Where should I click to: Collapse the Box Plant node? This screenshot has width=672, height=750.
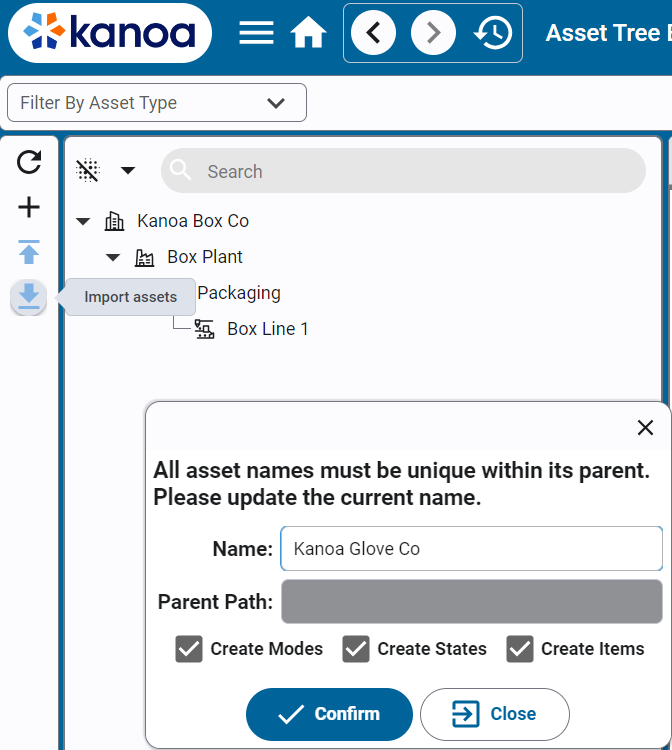(x=113, y=257)
